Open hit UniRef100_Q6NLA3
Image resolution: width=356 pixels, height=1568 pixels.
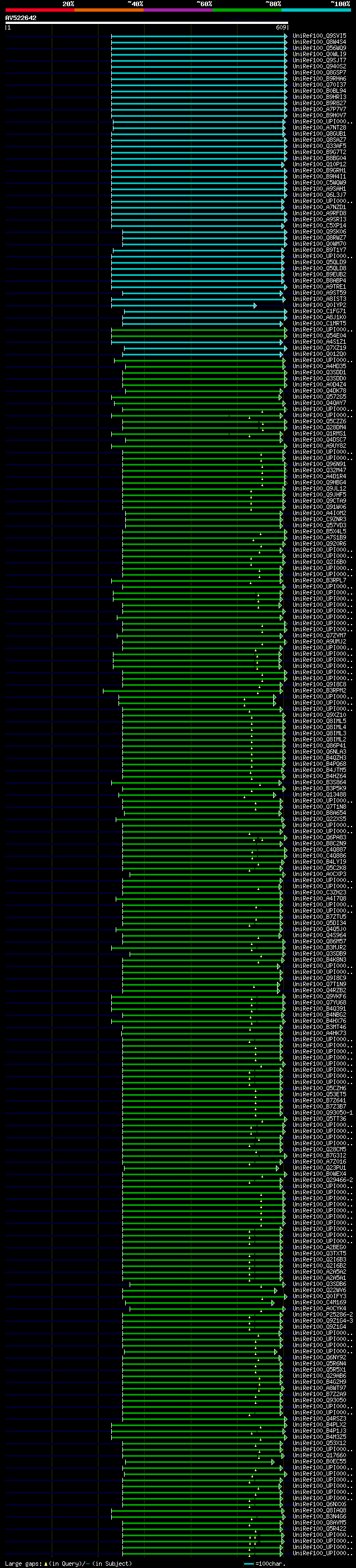(319, 752)
